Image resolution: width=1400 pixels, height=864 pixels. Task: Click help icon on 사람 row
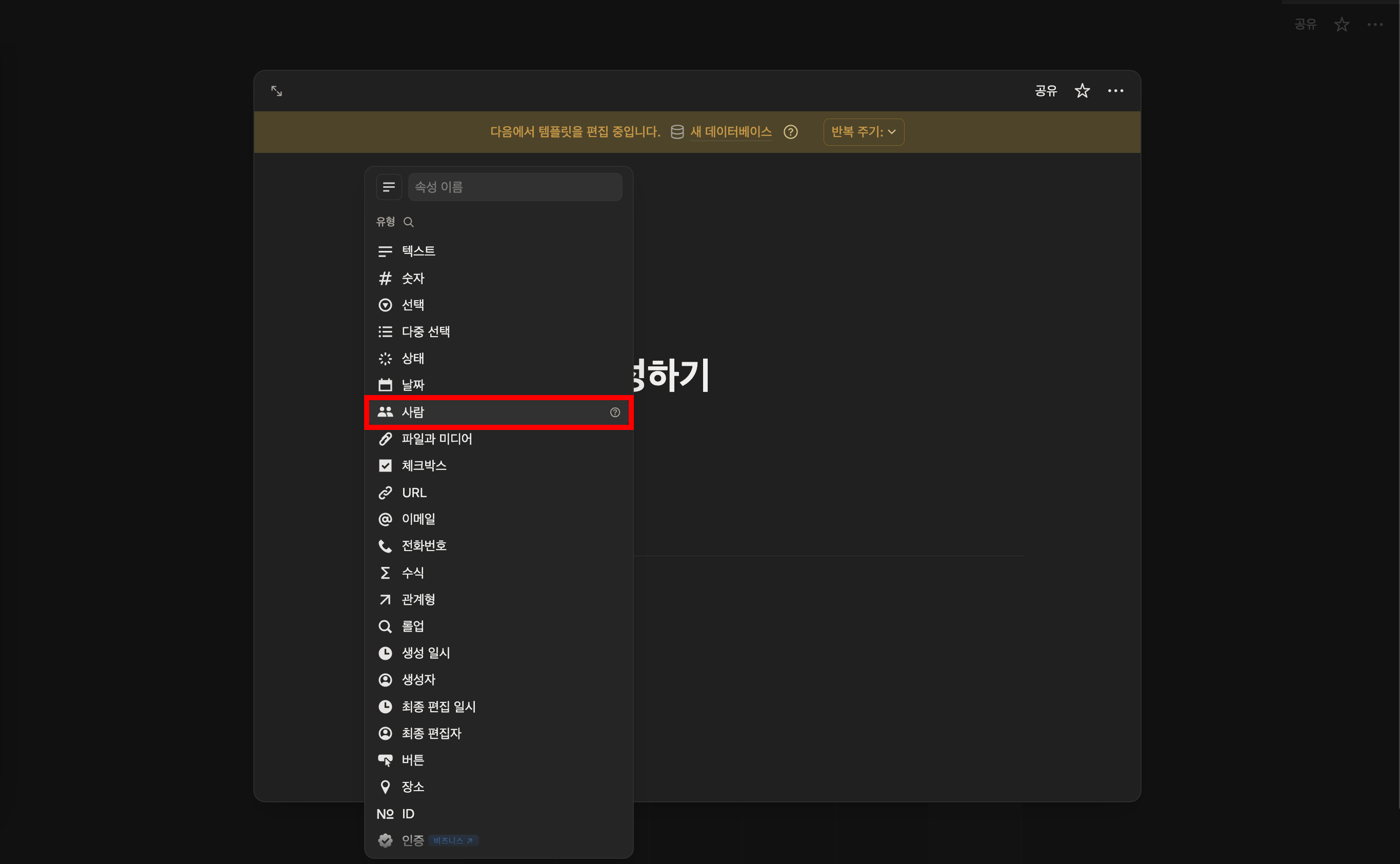[x=614, y=412]
